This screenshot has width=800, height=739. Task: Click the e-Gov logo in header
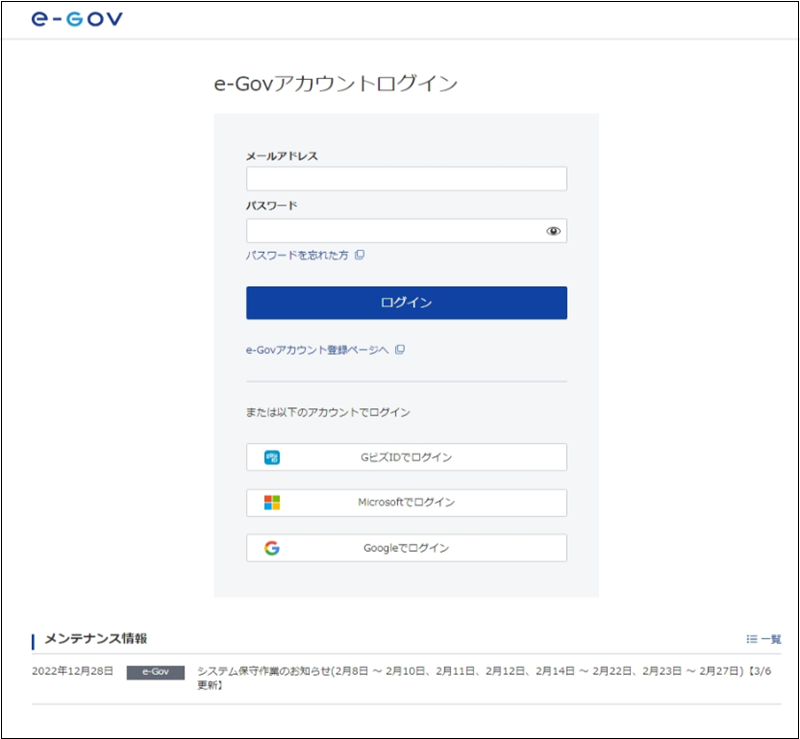click(77, 19)
